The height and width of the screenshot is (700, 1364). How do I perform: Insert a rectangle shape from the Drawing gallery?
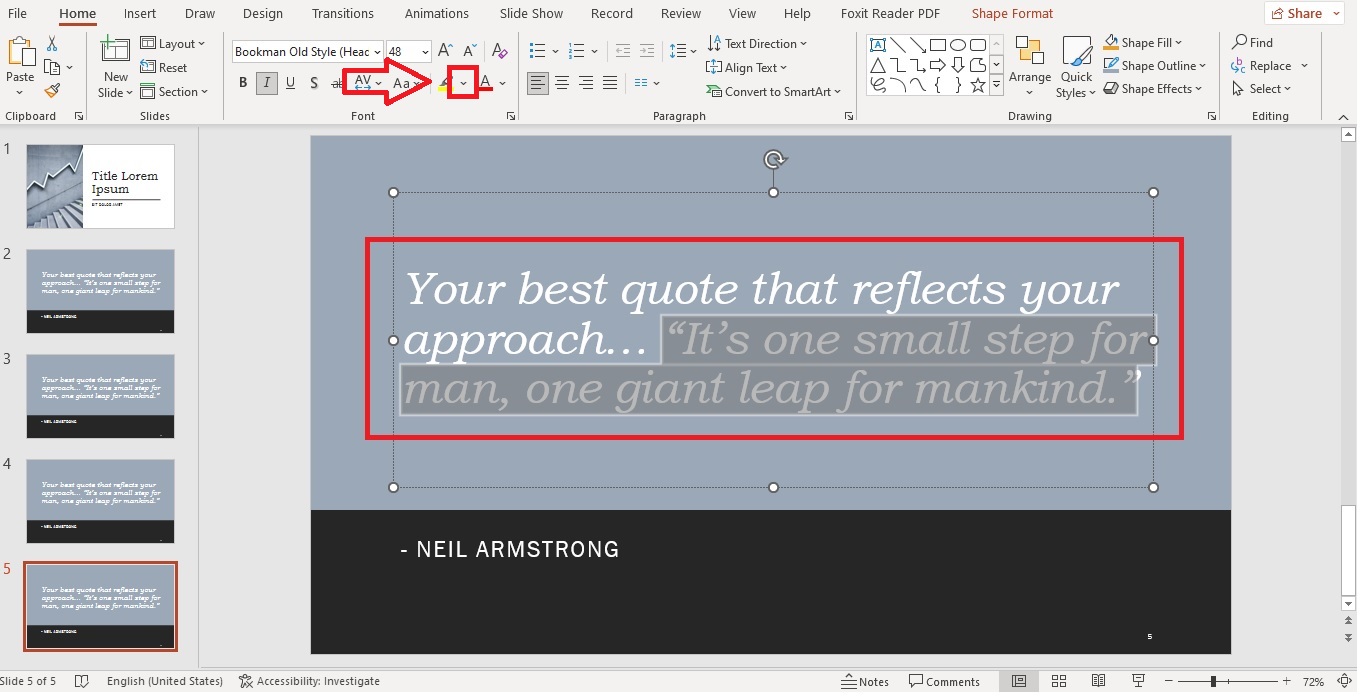point(937,44)
